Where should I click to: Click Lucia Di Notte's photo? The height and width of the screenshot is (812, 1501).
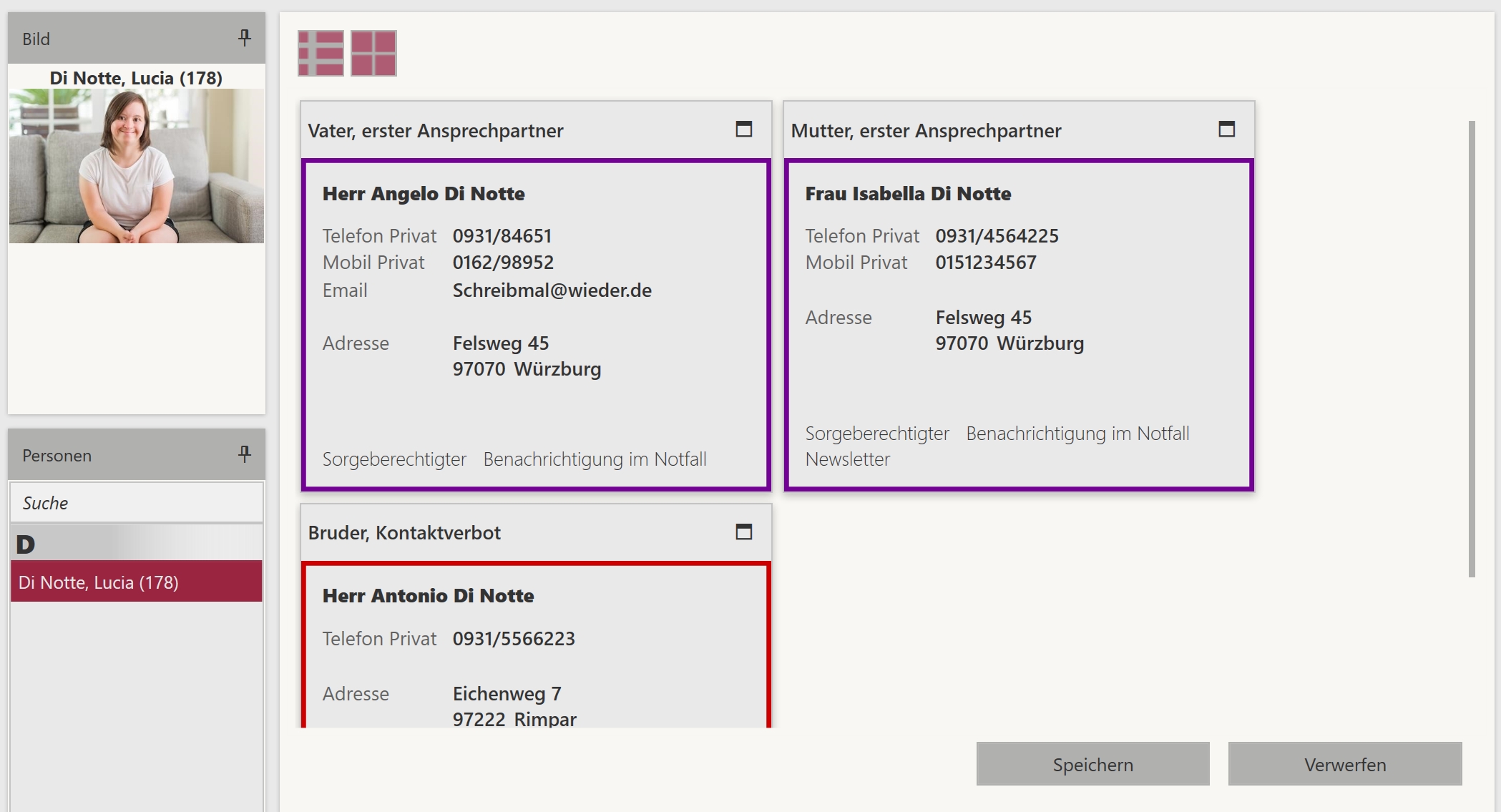(x=136, y=166)
